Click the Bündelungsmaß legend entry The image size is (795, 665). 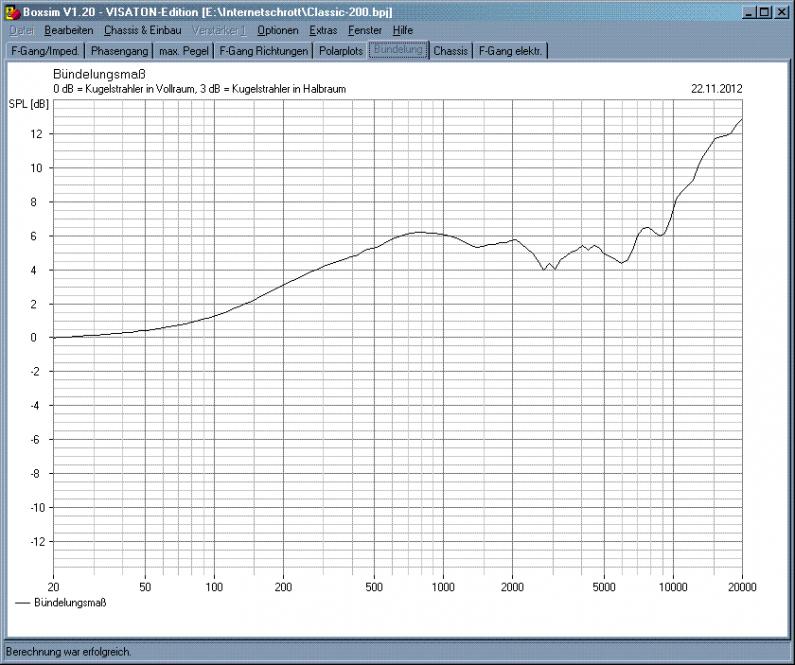click(69, 602)
